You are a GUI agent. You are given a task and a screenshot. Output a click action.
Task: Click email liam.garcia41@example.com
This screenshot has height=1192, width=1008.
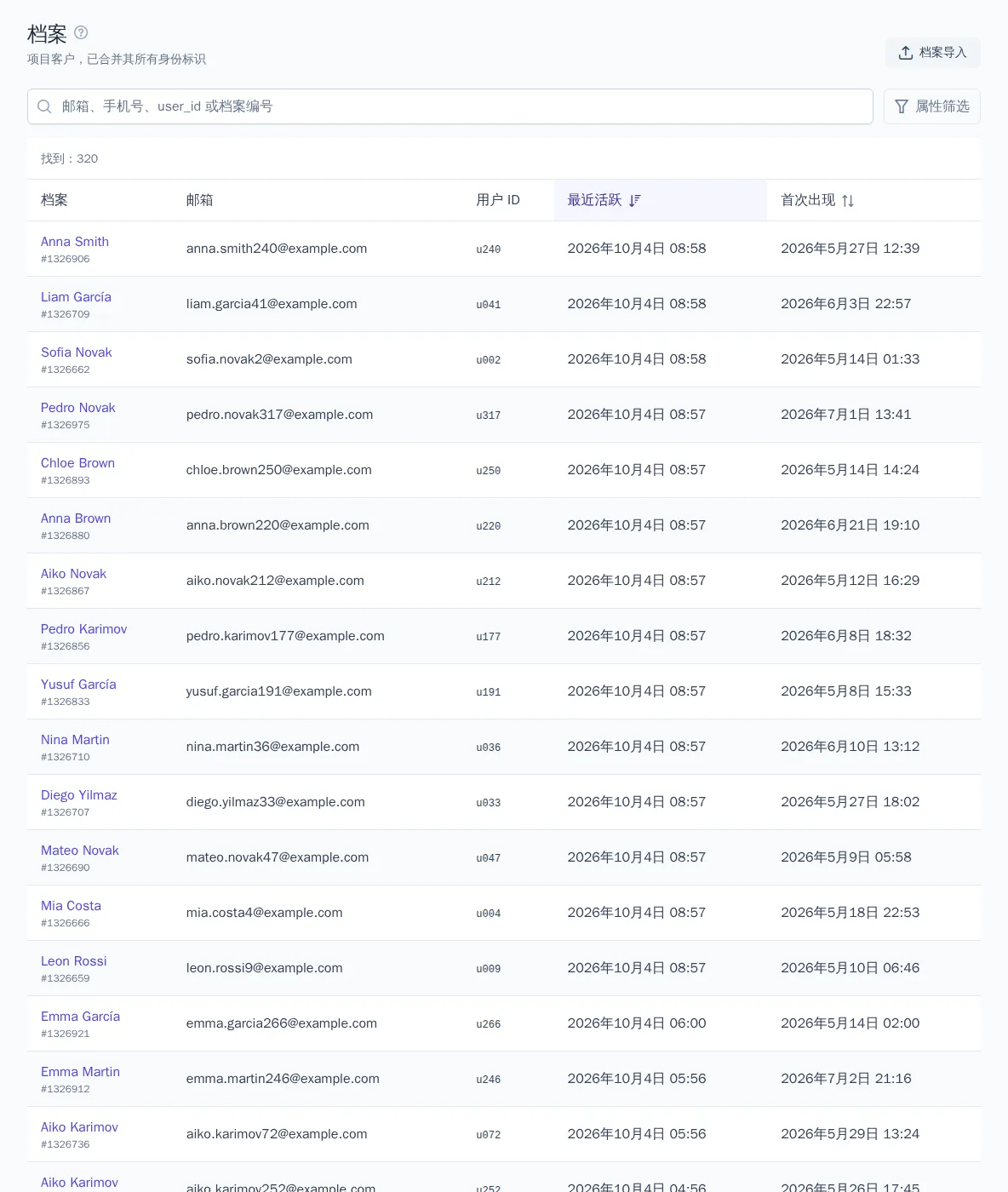pyautogui.click(x=272, y=304)
